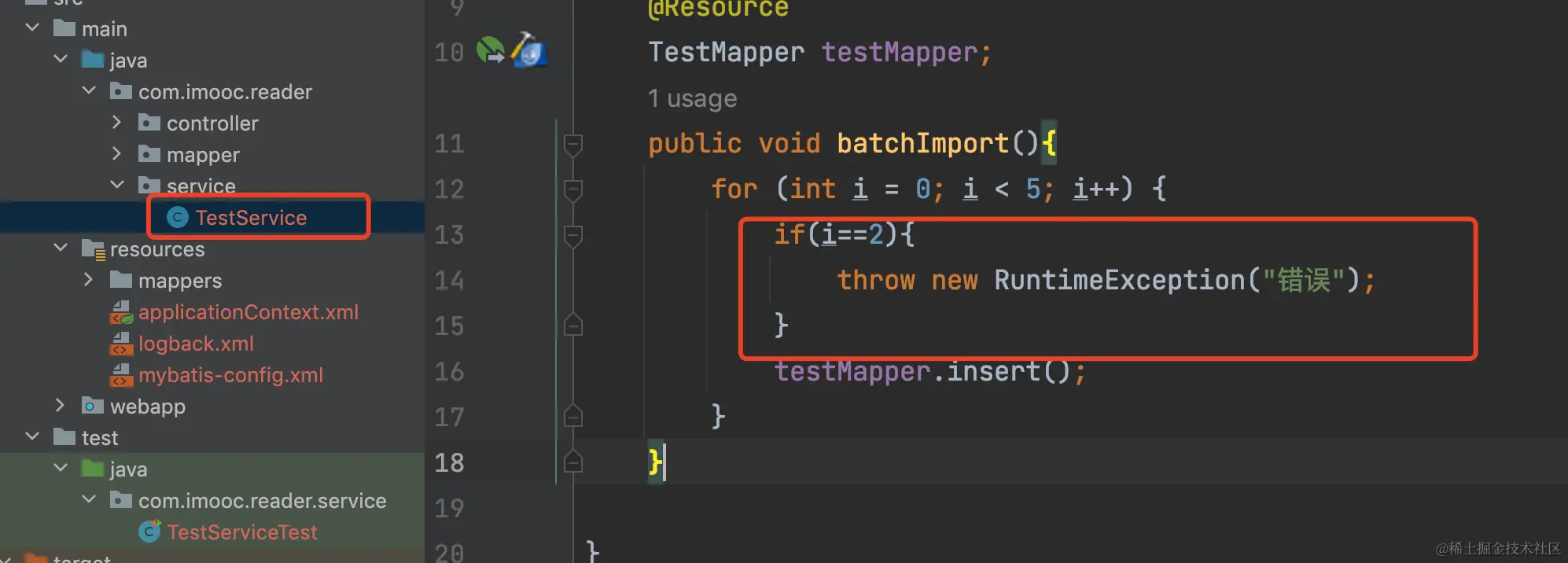Click RuntimeException in the throw statement

tap(1120, 280)
